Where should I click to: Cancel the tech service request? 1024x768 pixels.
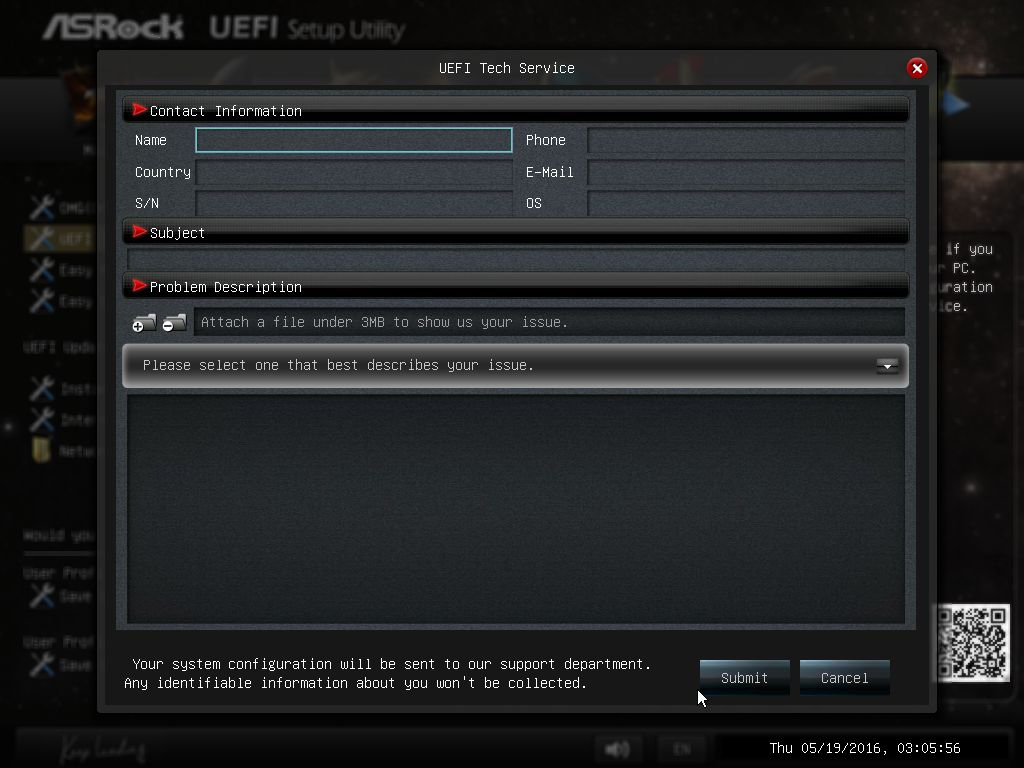coord(844,678)
